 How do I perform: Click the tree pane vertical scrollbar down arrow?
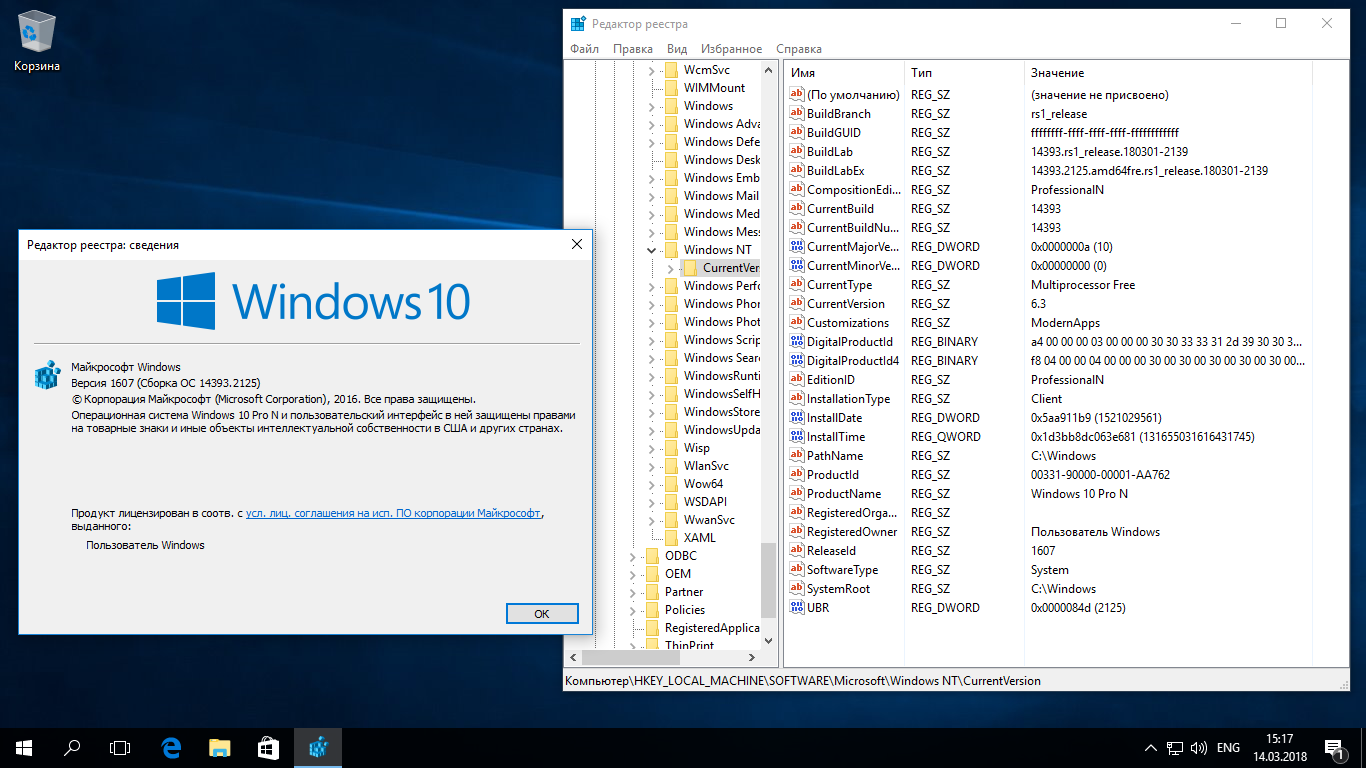[x=768, y=640]
